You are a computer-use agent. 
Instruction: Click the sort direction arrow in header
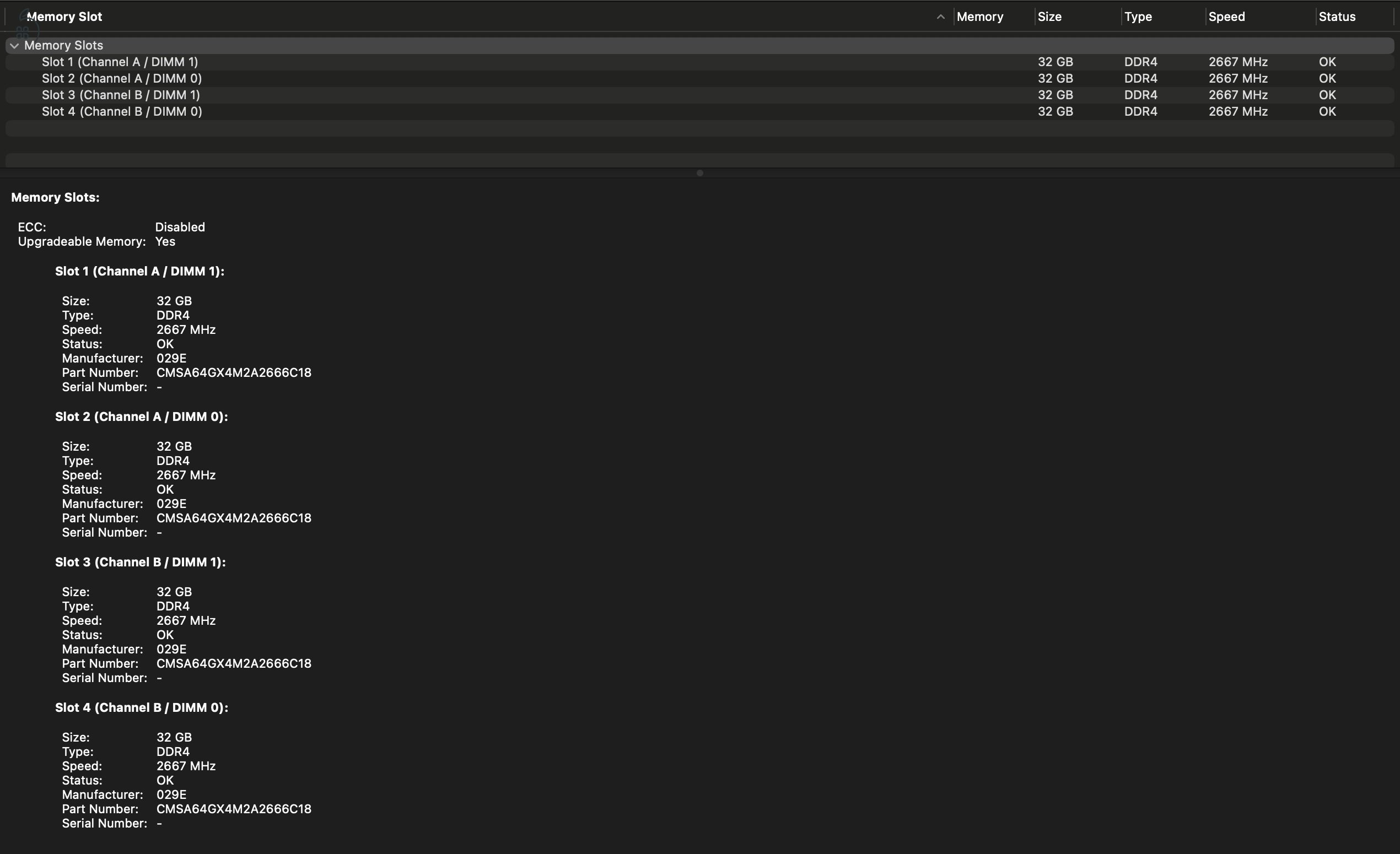click(x=940, y=17)
